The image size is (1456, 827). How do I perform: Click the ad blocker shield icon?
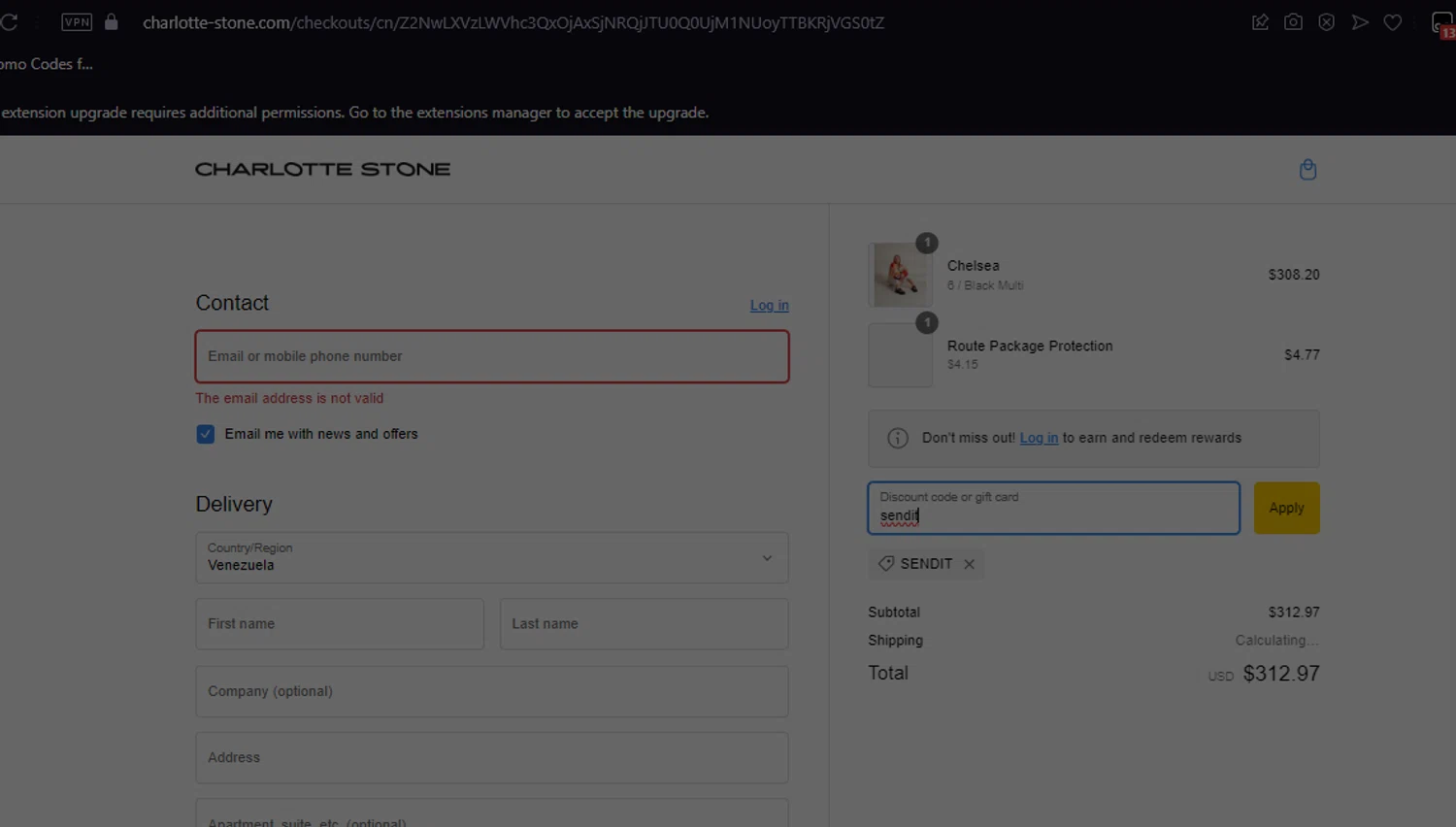pyautogui.click(x=1326, y=21)
